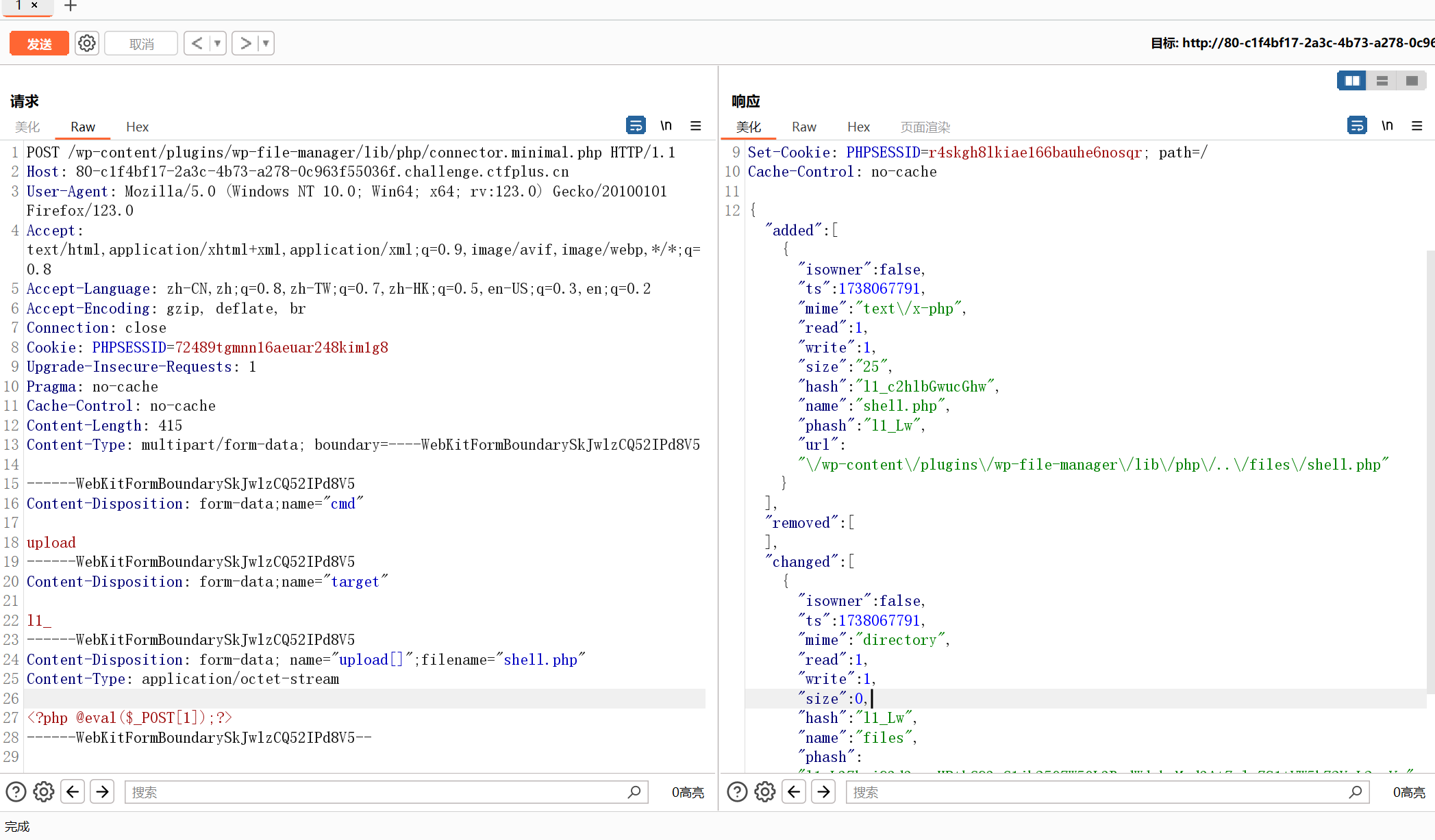
Task: Show newline characters in response panel
Action: click(x=1387, y=125)
